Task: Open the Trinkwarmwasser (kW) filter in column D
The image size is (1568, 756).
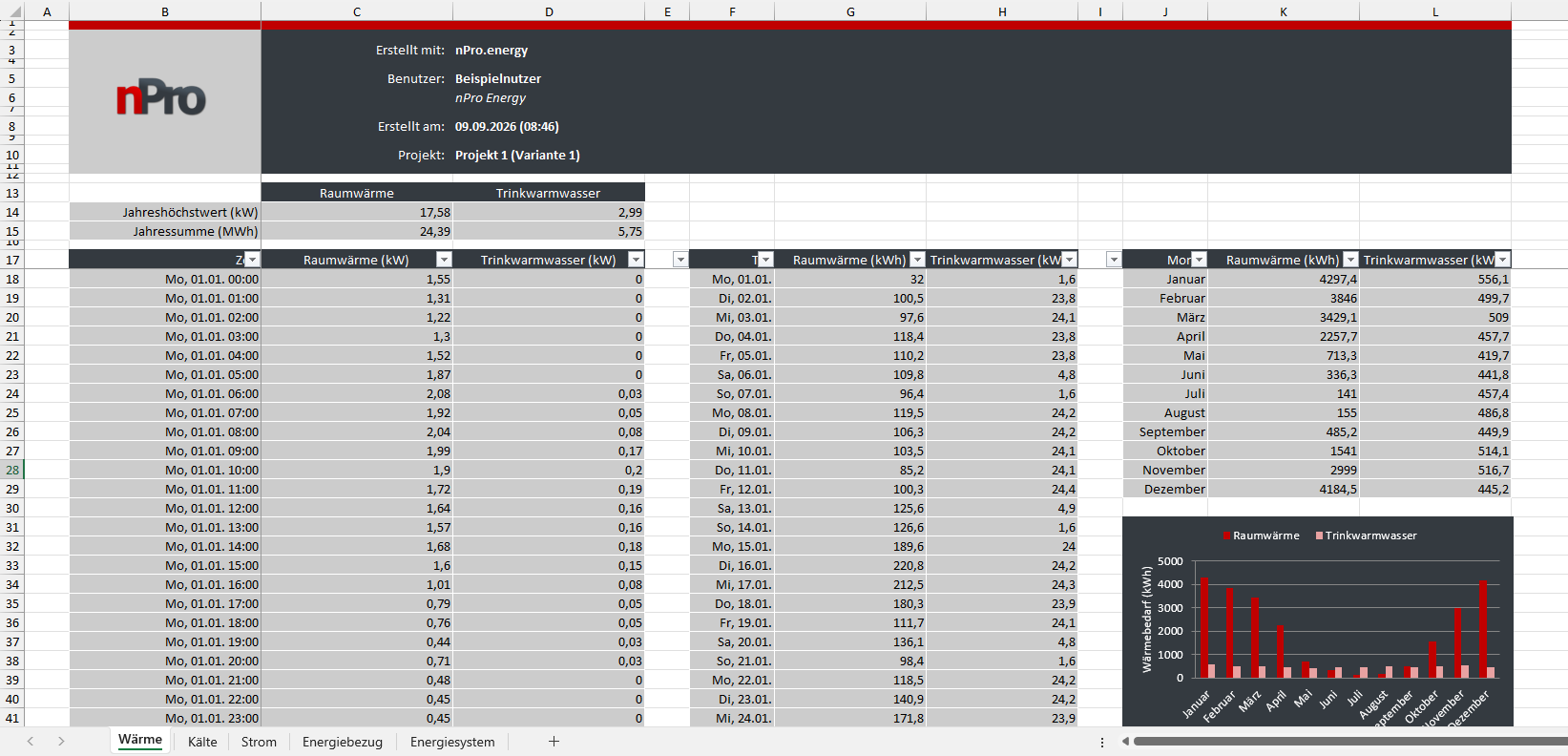Action: click(x=636, y=260)
